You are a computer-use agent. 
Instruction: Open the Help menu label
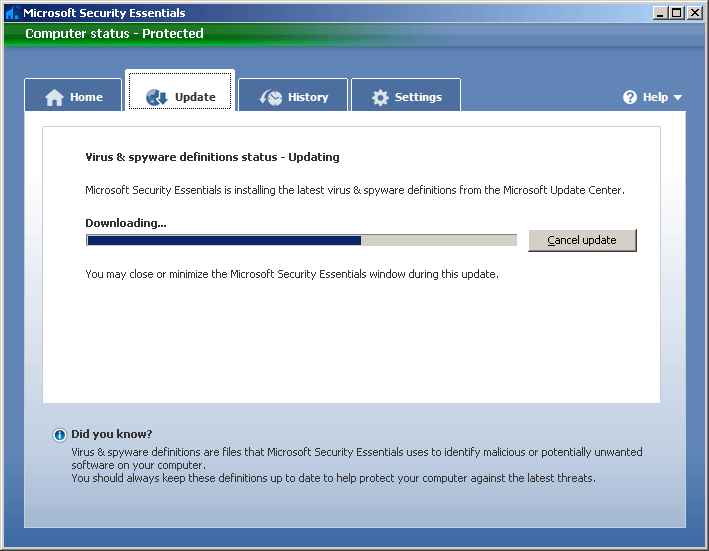655,97
